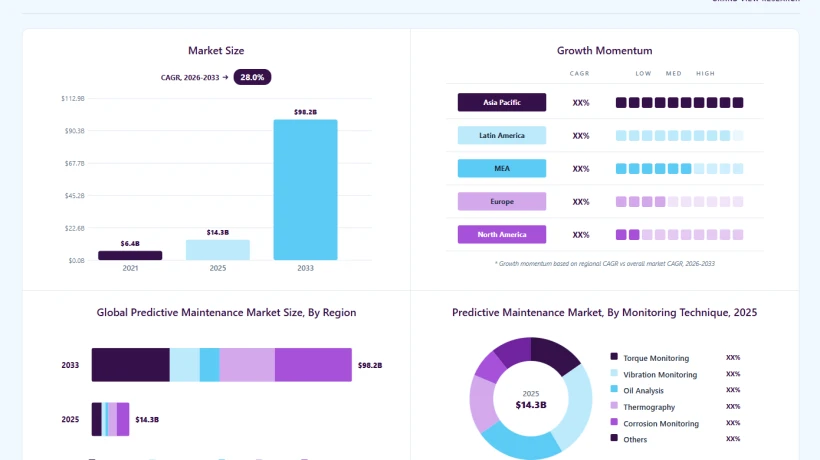Screen dimensions: 820x460
Task: Click North America momentum indicator squares
Action: pyautogui.click(x=679, y=235)
